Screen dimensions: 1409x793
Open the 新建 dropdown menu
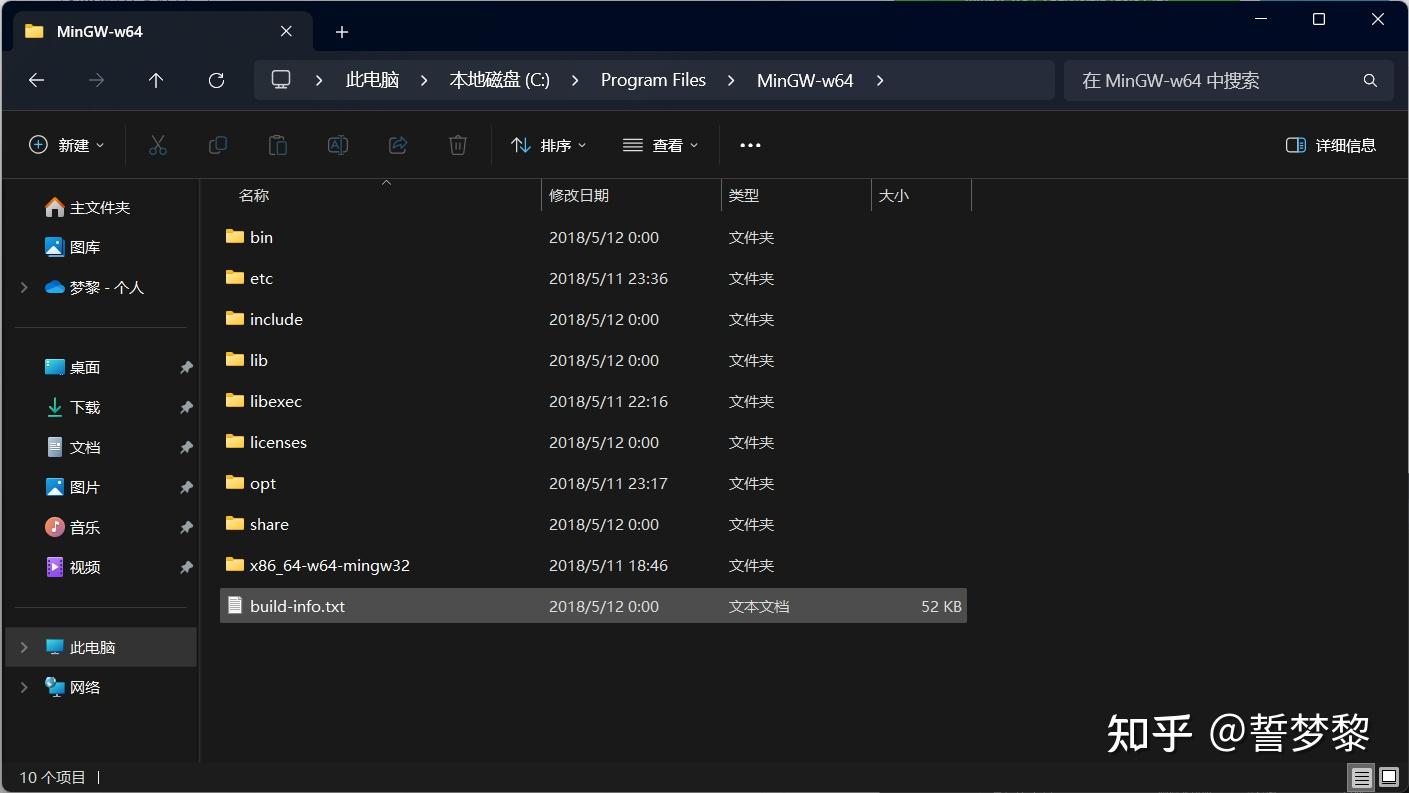tap(67, 145)
